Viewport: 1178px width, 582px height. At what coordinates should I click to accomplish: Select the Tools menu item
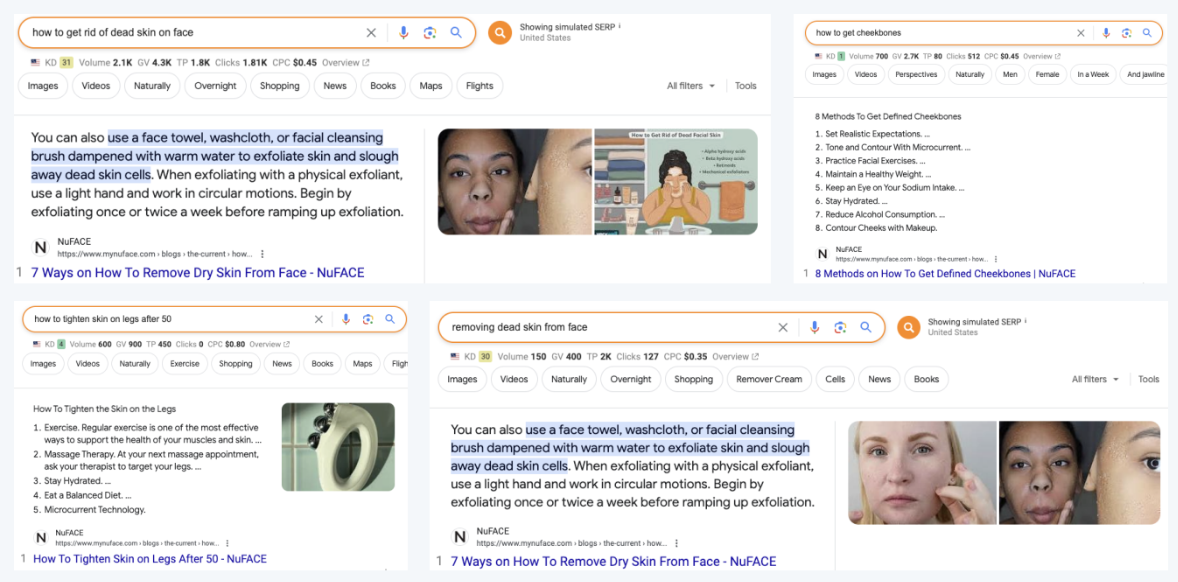(745, 86)
